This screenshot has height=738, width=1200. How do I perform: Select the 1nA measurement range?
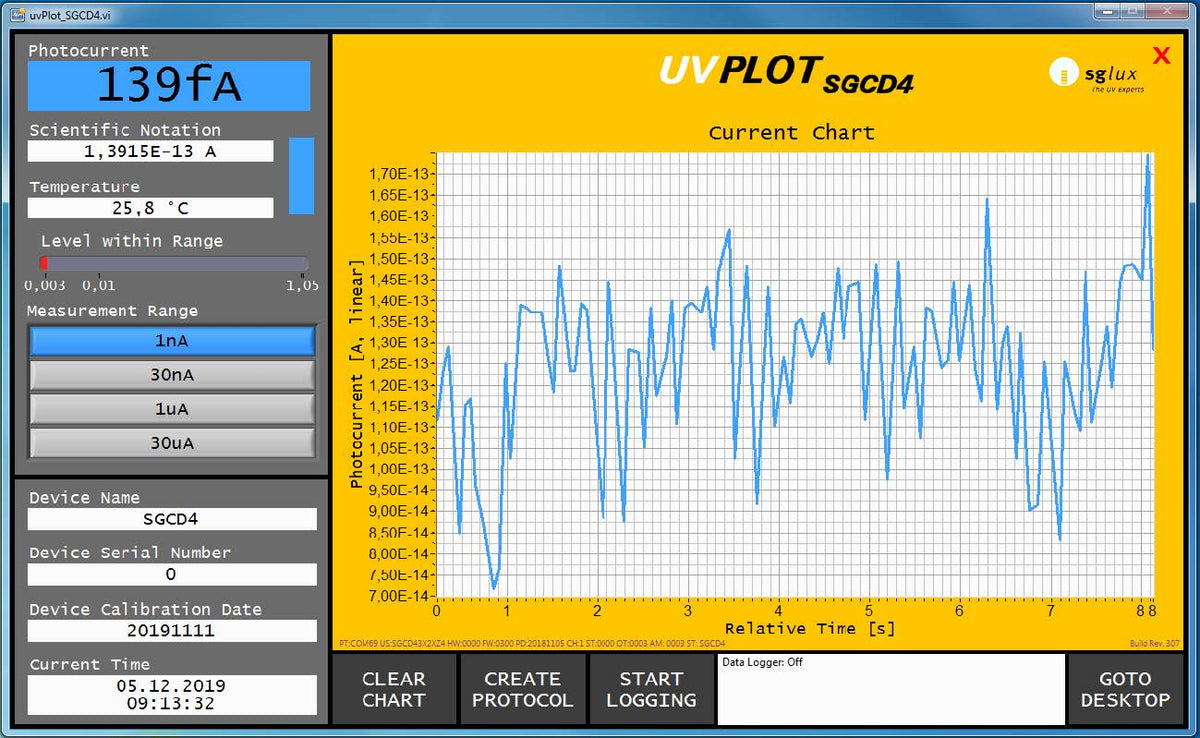[172, 341]
